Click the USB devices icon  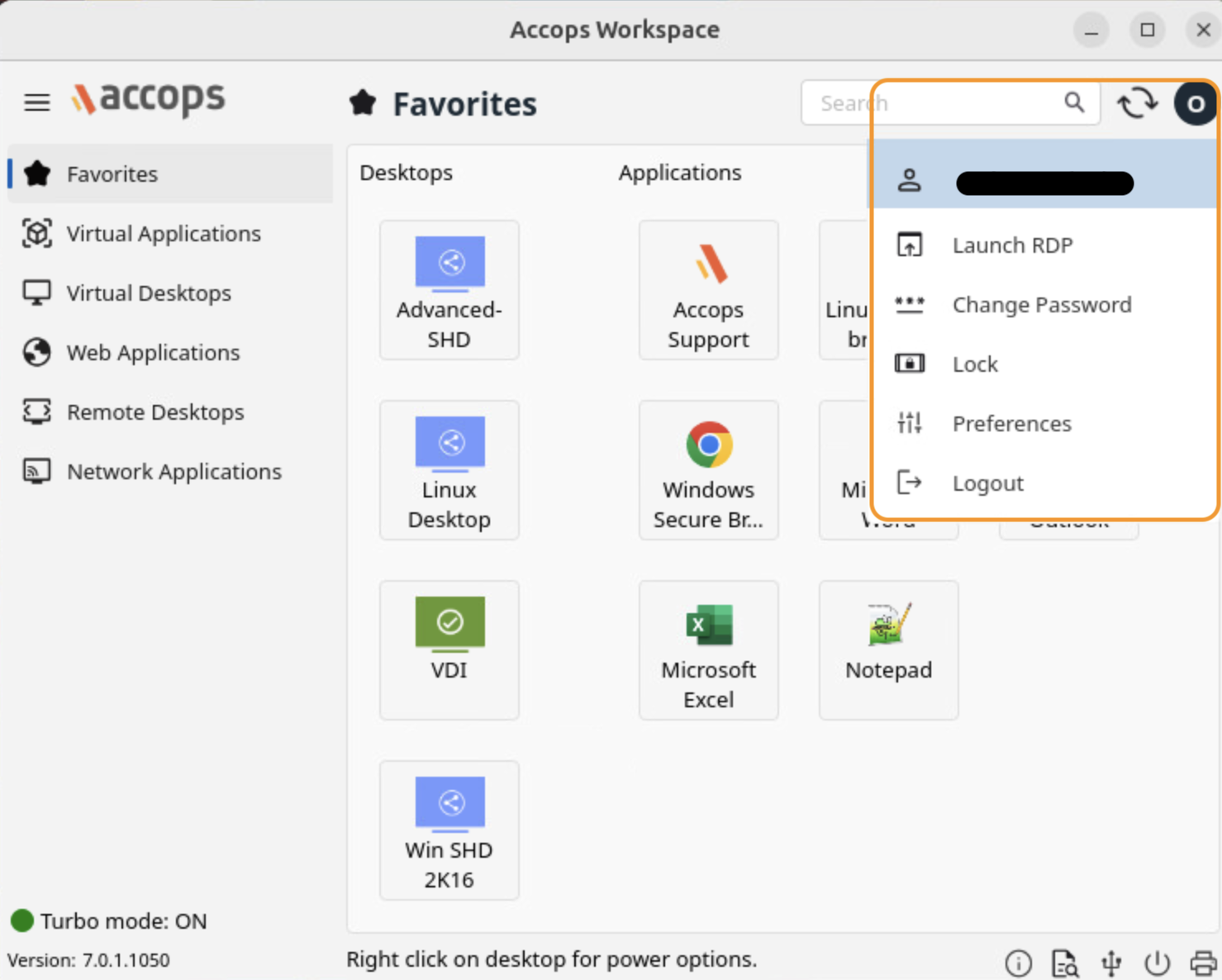[1111, 963]
